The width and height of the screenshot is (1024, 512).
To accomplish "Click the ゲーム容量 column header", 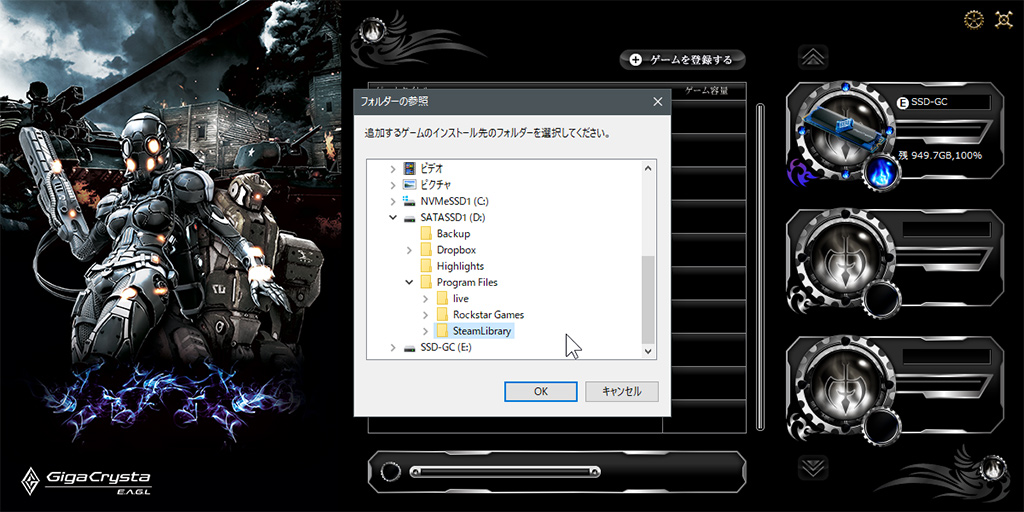I will [705, 90].
